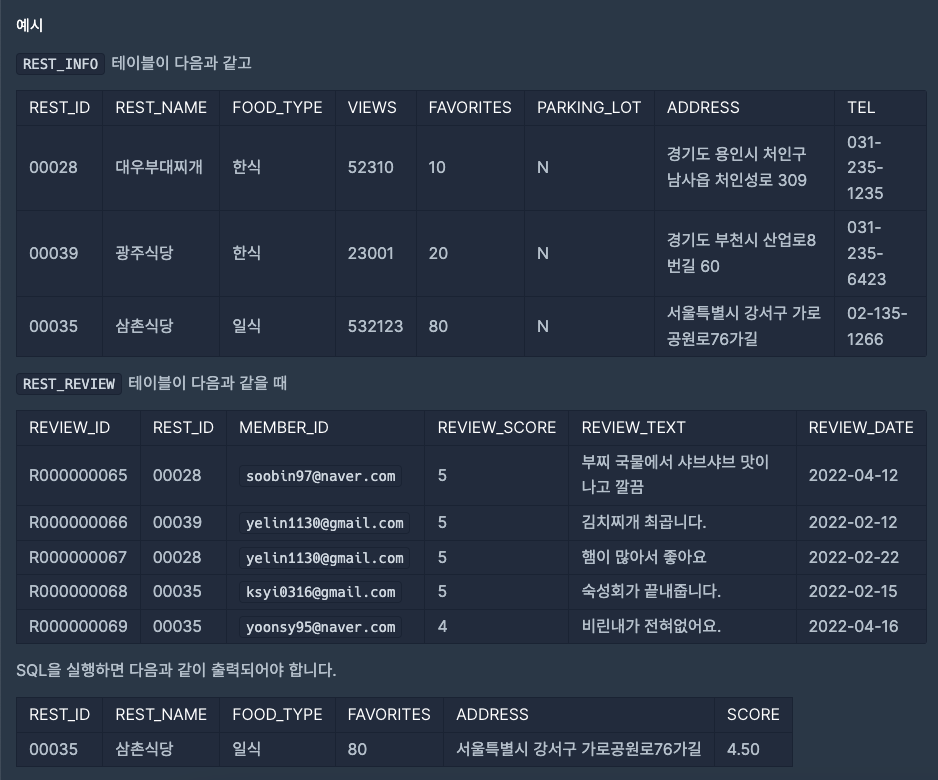
Task: Click the REST_INFO code label
Action: coord(60,64)
